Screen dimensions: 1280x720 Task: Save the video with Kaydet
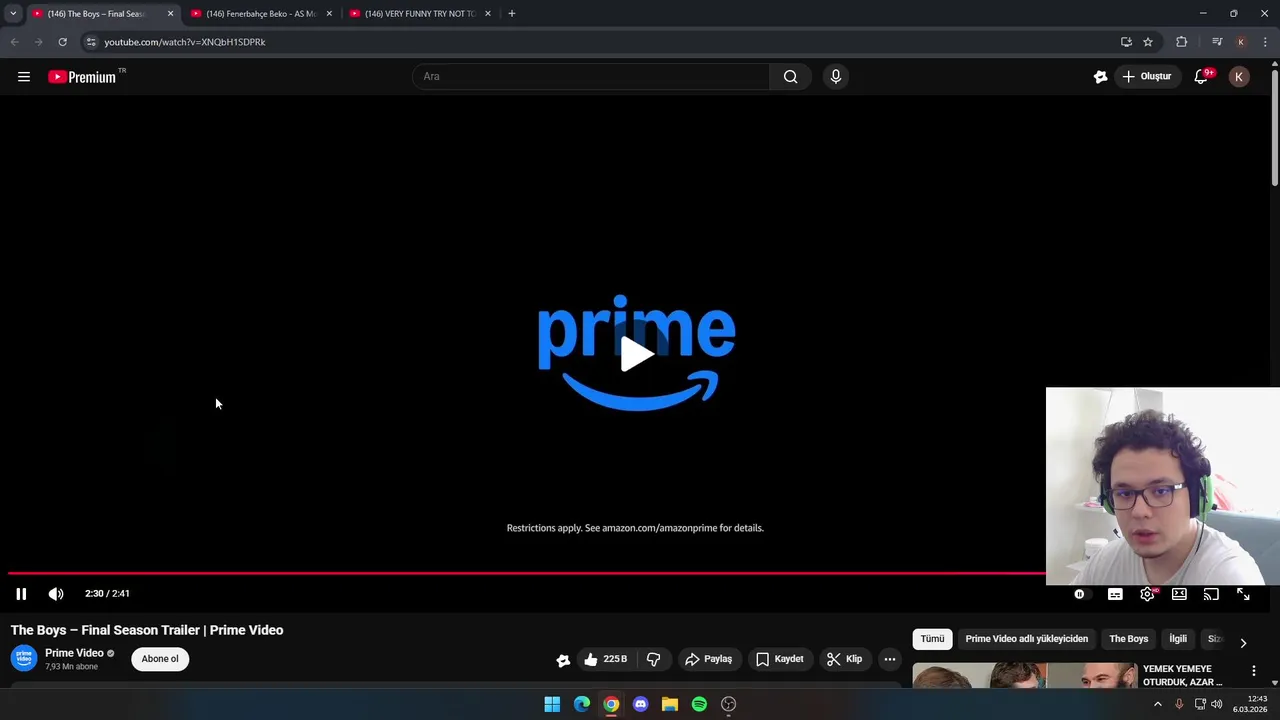click(779, 659)
